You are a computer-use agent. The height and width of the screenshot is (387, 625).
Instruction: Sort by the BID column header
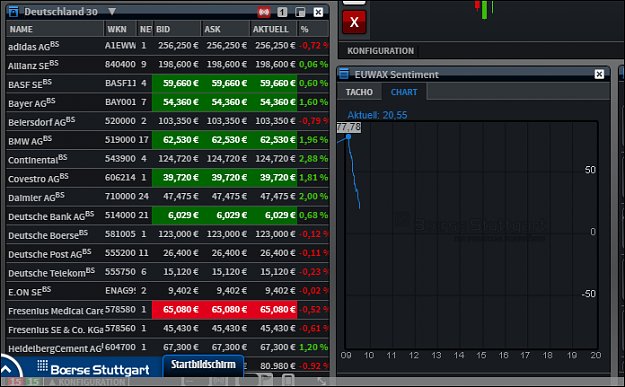(177, 29)
